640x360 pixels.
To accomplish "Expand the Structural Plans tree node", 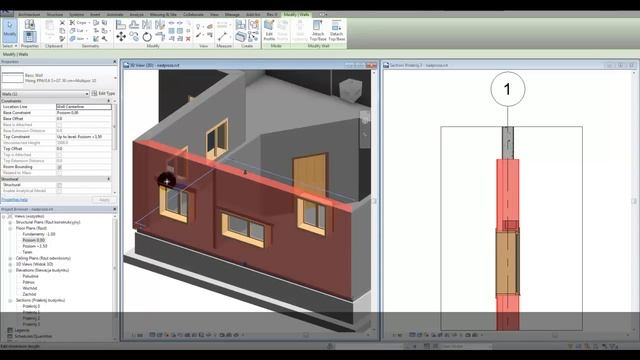I will pyautogui.click(x=10, y=222).
